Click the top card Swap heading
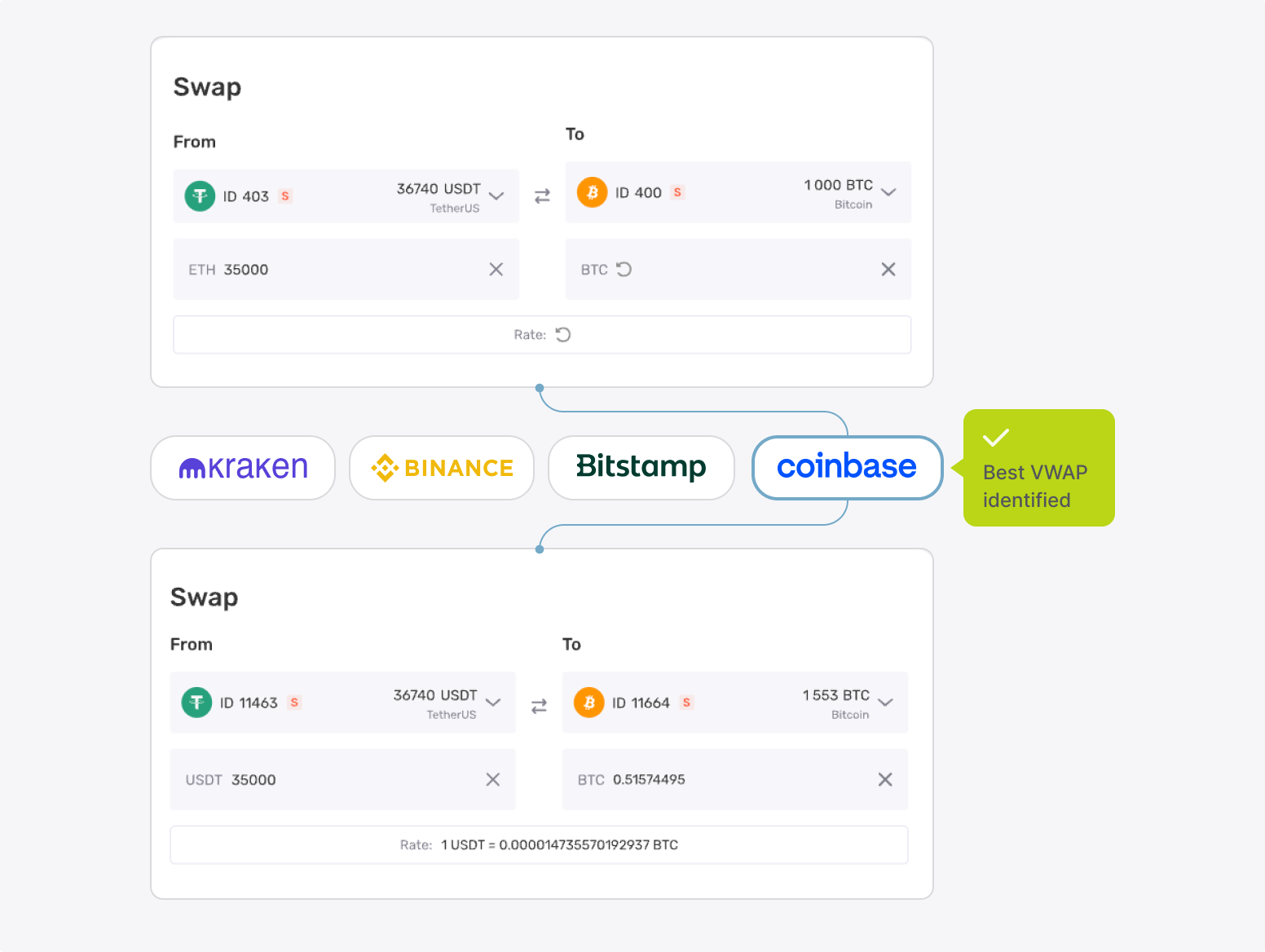The image size is (1265, 952). click(207, 87)
